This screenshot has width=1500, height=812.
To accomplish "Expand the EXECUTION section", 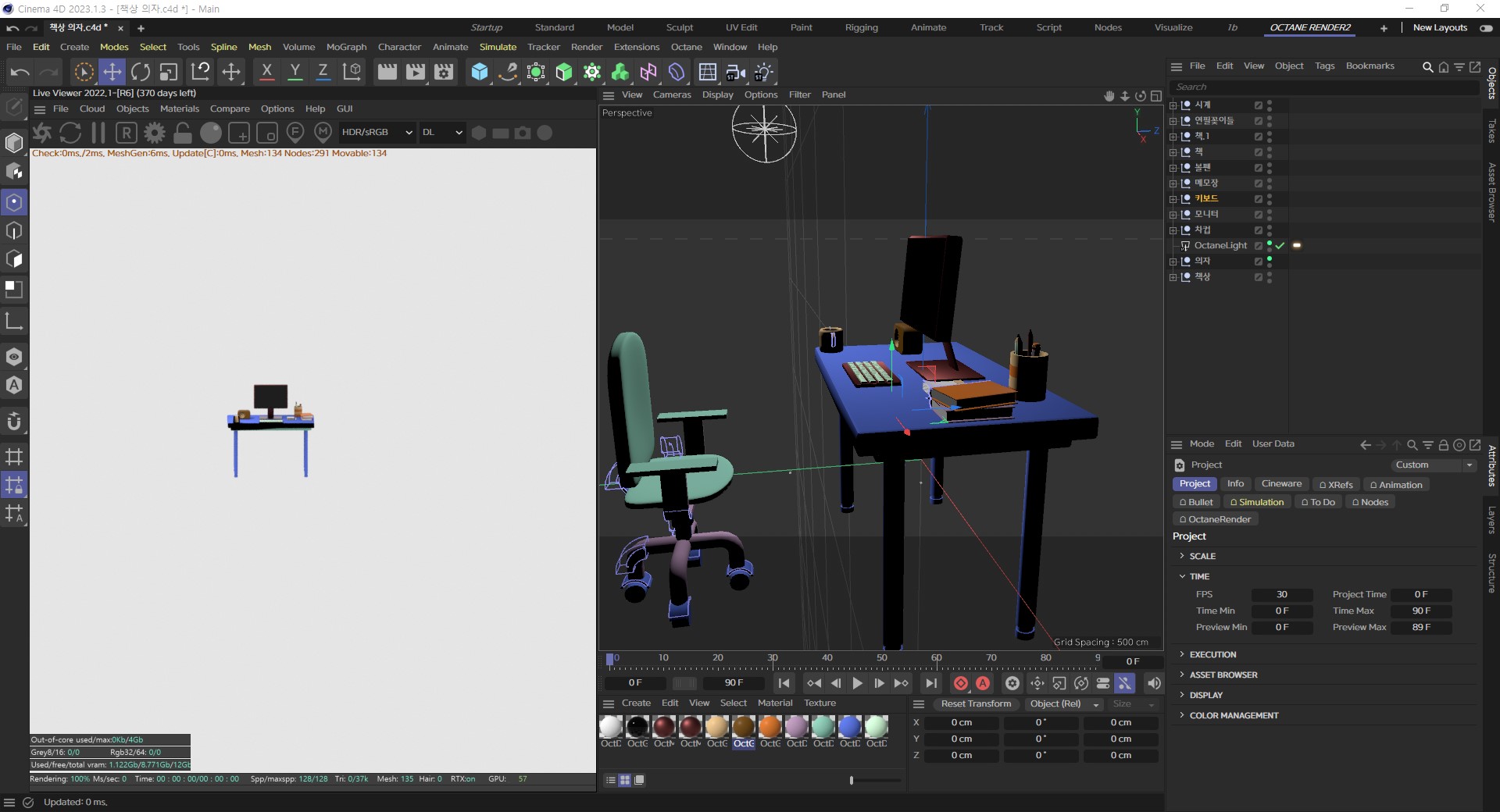I will pos(1182,654).
